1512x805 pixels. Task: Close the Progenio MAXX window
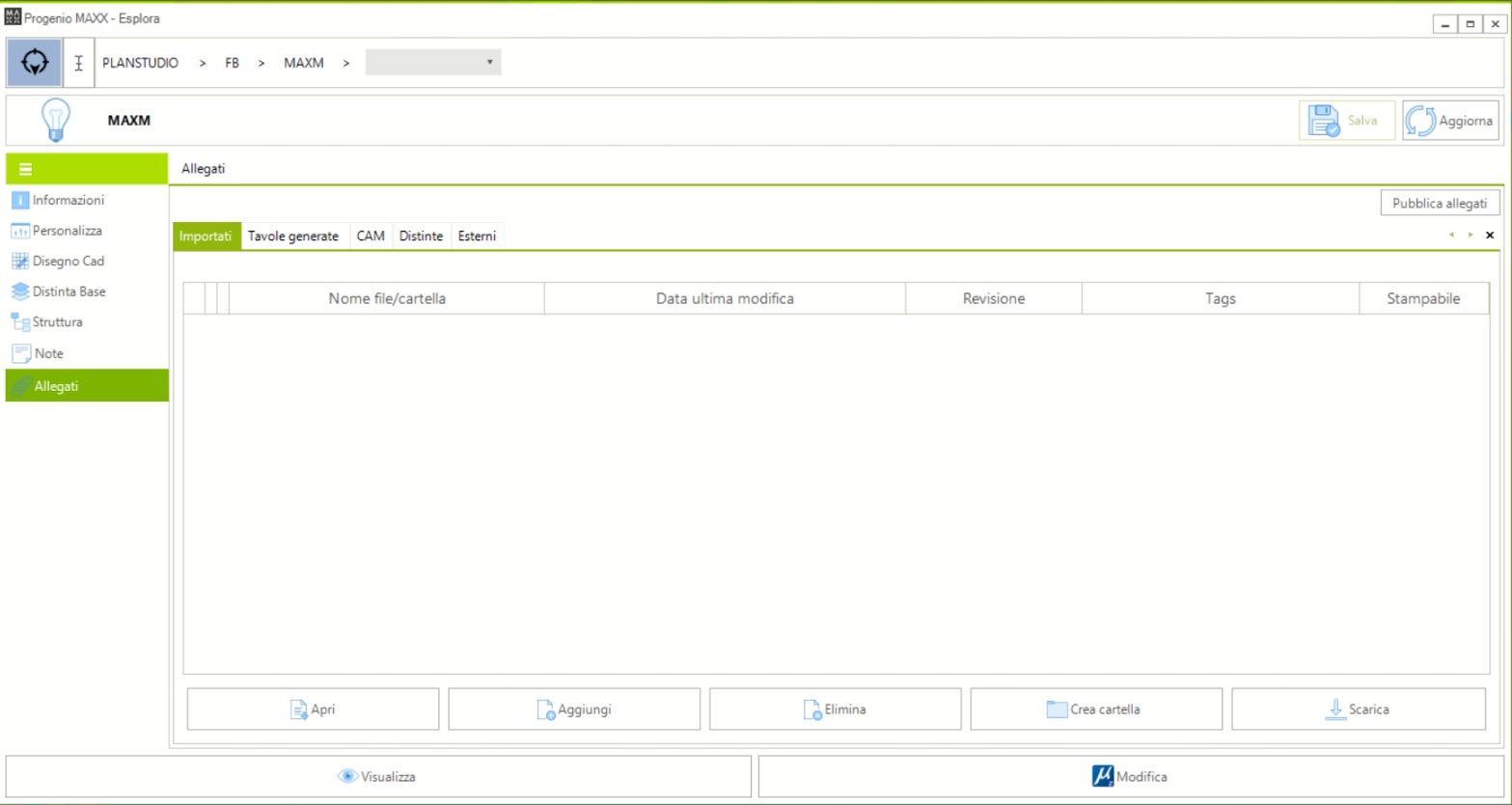pyautogui.click(x=1496, y=24)
